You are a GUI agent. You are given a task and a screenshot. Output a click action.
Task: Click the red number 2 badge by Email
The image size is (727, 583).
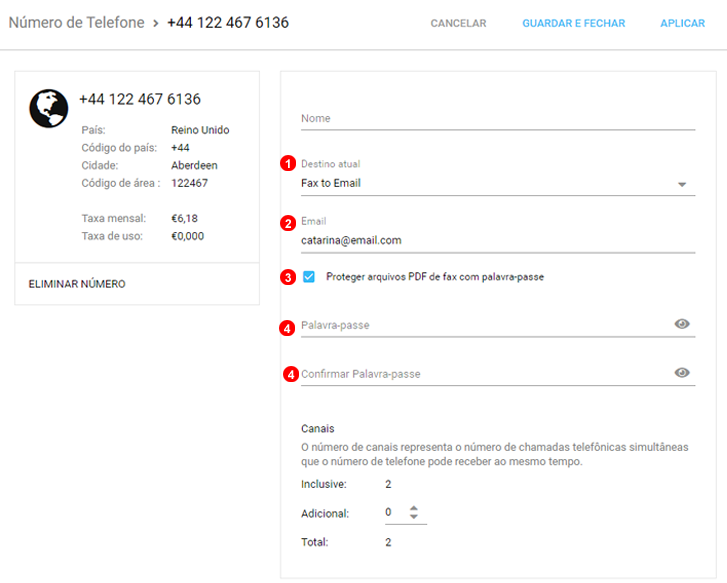click(289, 223)
